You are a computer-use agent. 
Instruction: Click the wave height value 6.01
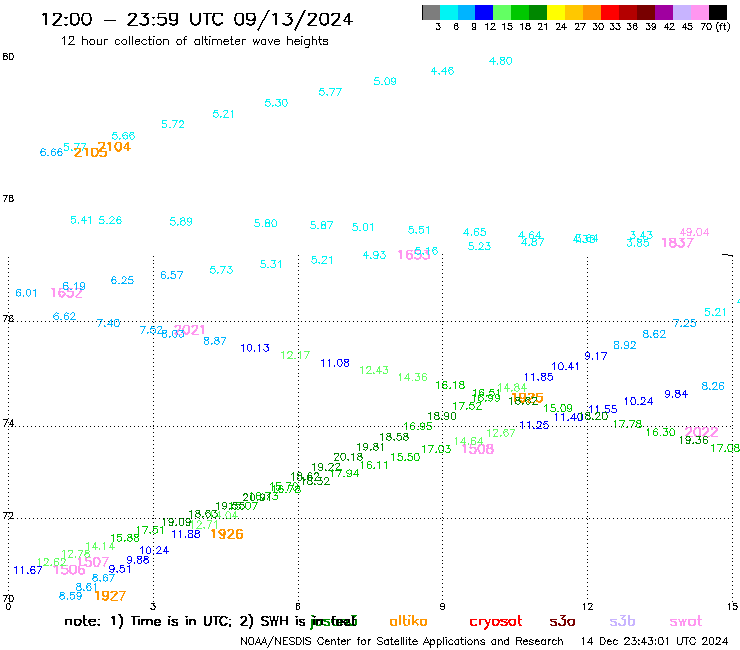[x=26, y=293]
